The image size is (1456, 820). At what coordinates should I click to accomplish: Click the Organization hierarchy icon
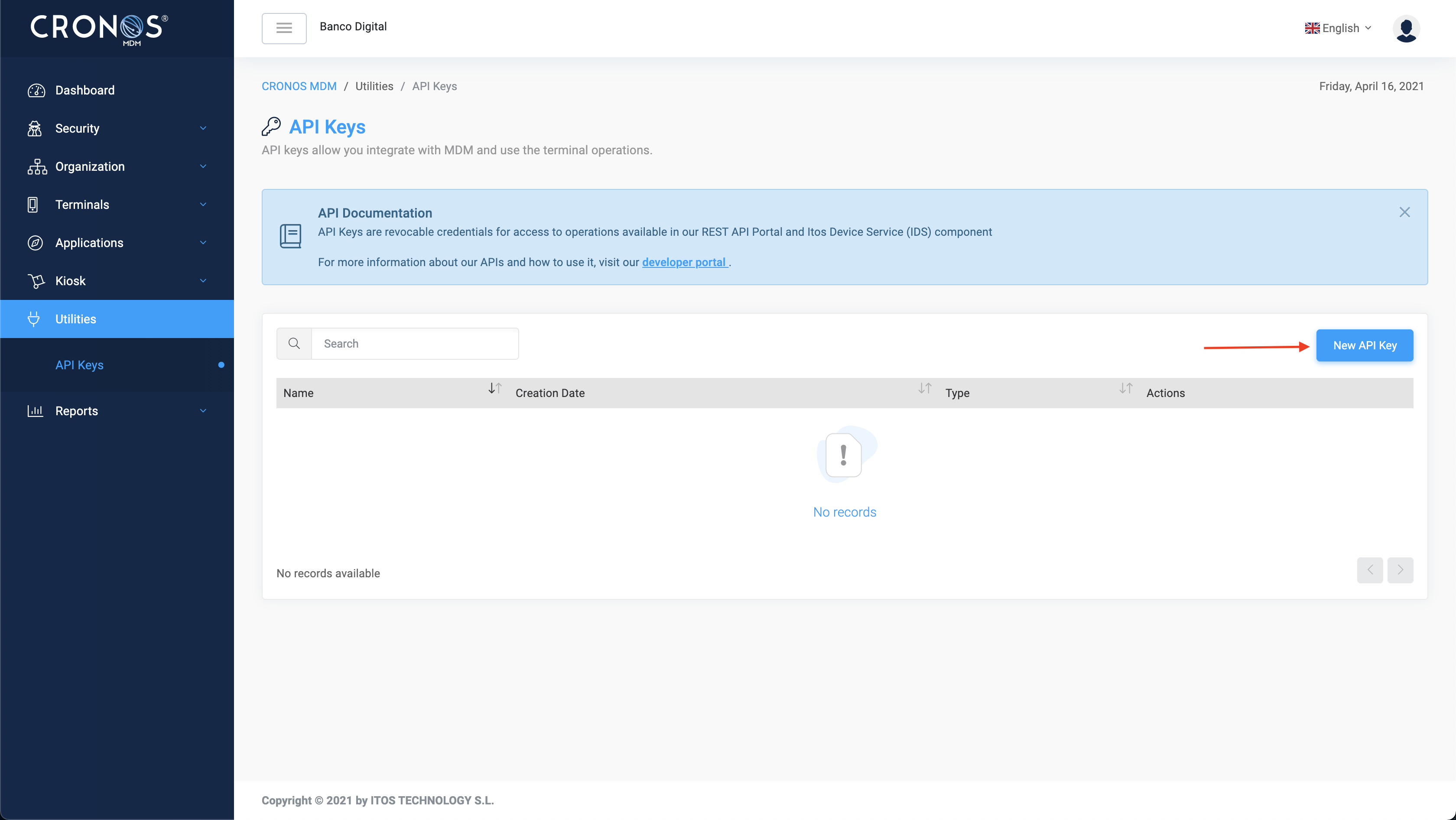(37, 167)
